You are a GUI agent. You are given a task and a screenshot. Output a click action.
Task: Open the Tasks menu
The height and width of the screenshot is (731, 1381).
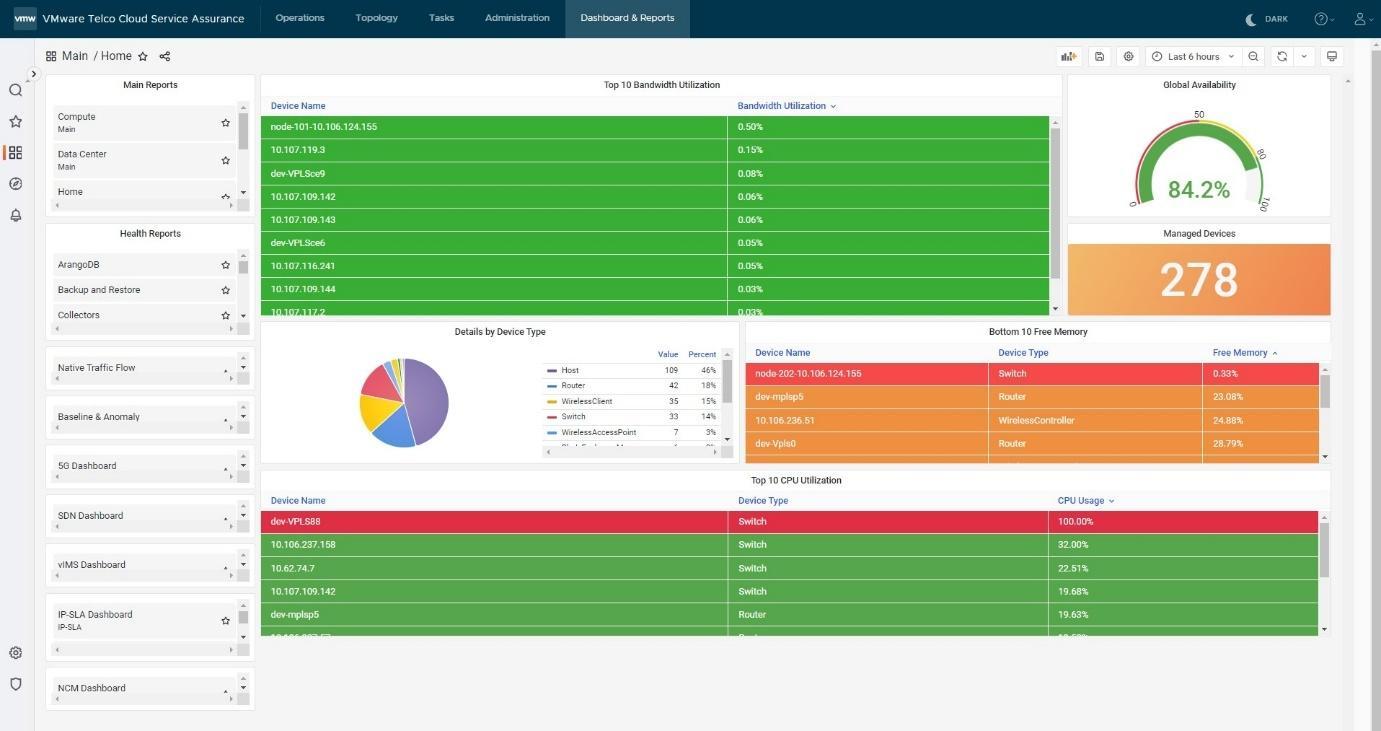(x=441, y=18)
